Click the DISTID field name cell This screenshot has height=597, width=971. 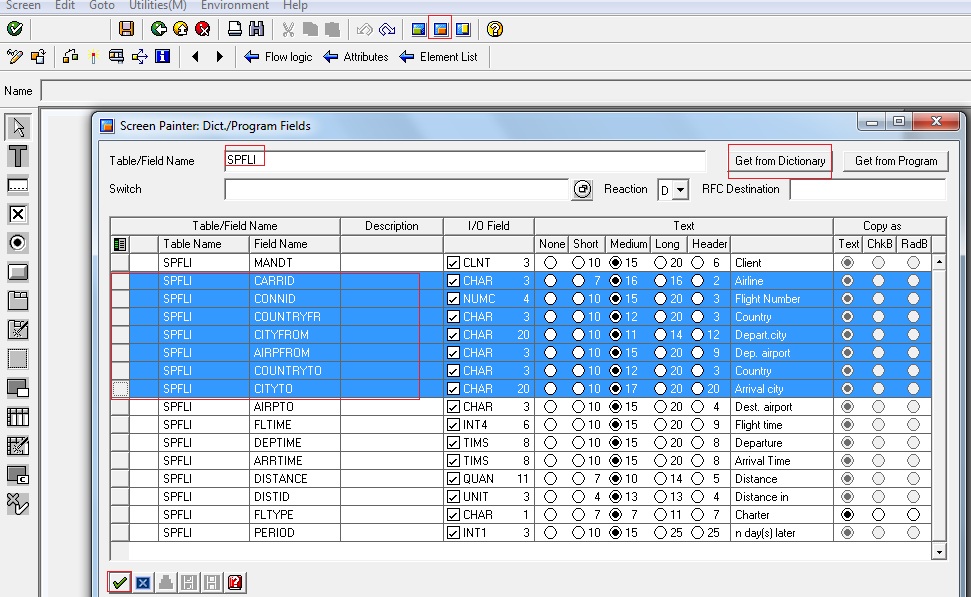pyautogui.click(x=295, y=497)
